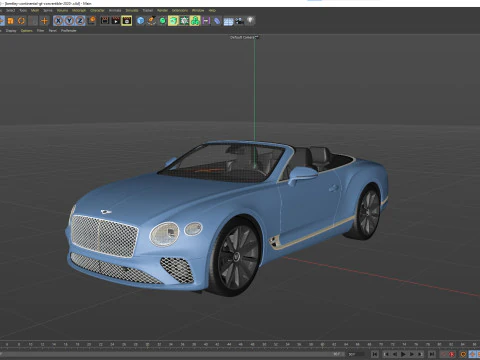The height and width of the screenshot is (360, 480).
Task: Open the viewport Options menu
Action: point(27,31)
